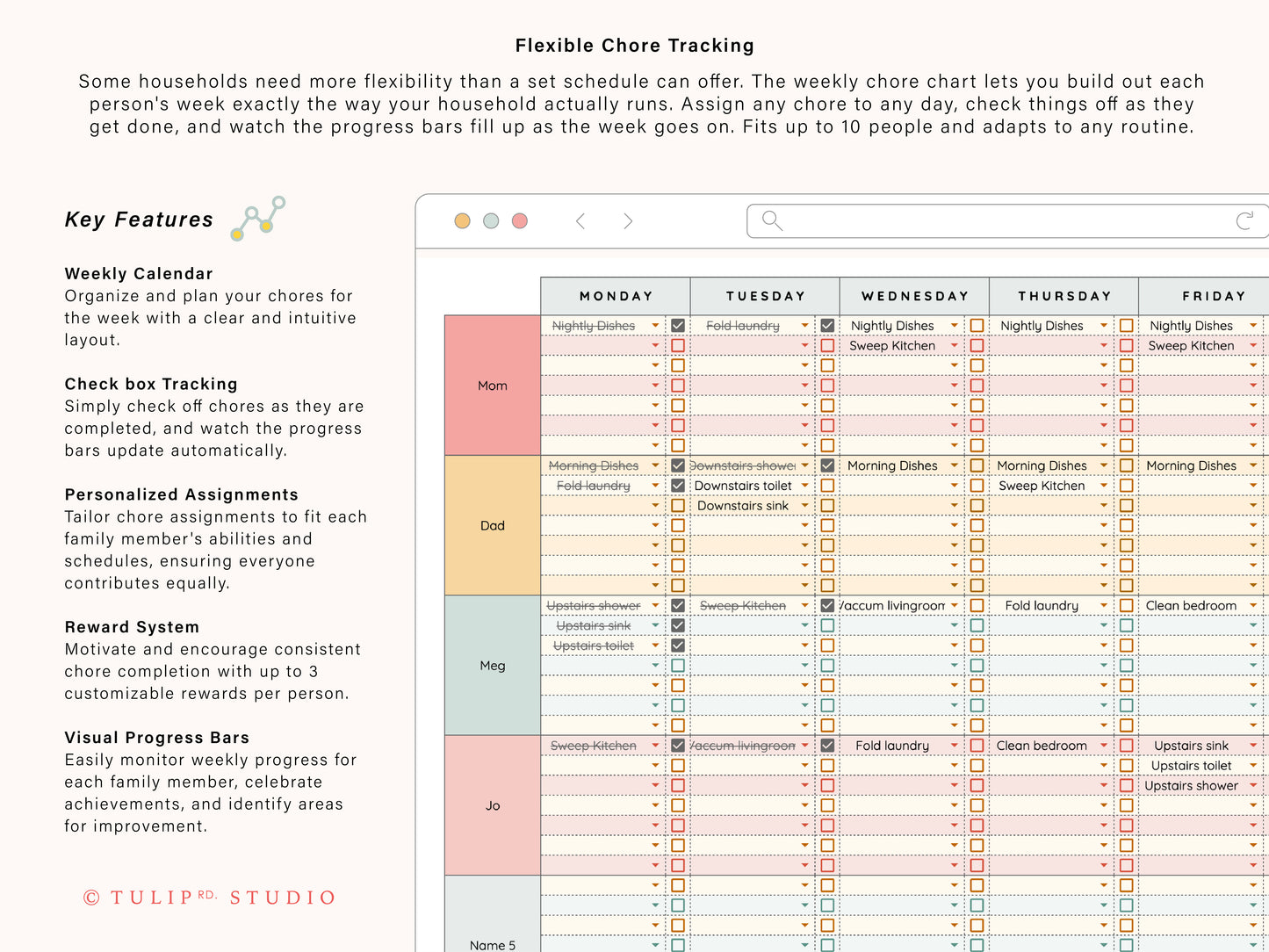The image size is (1269, 952).
Task: Click the Name 5 cell
Action: click(x=493, y=914)
